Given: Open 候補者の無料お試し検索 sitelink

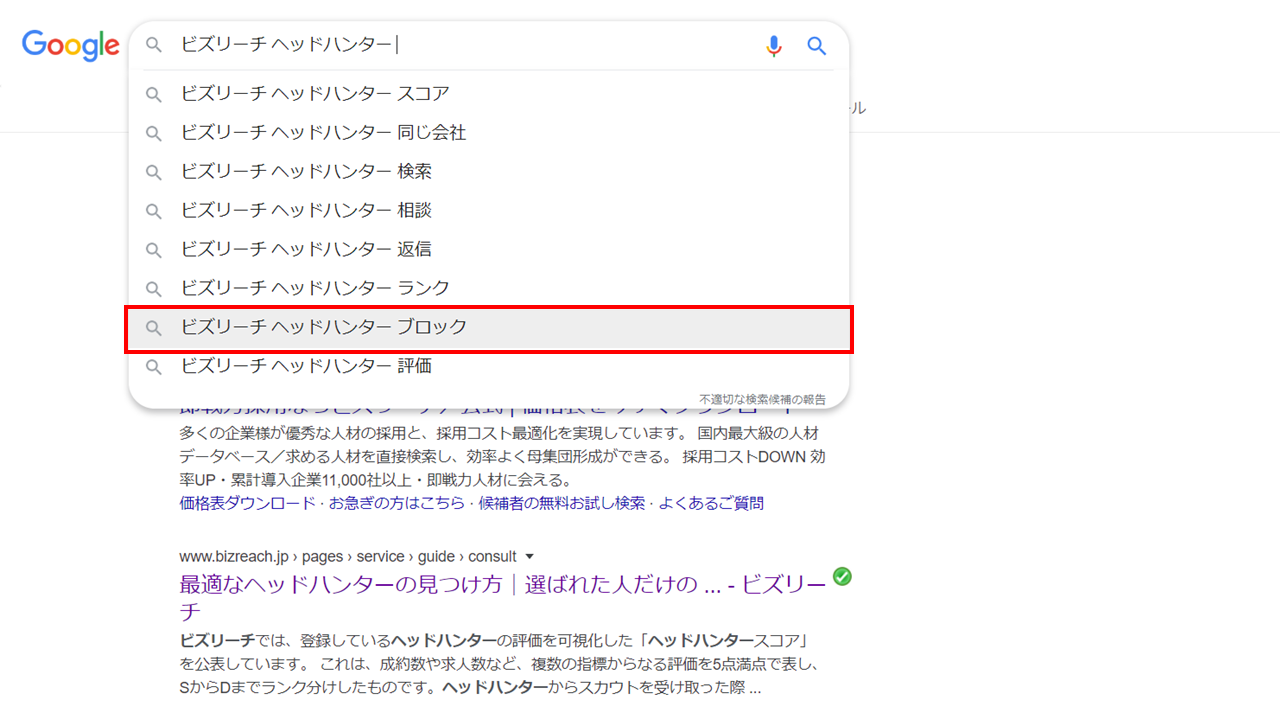Looking at the screenshot, I should [x=562, y=503].
